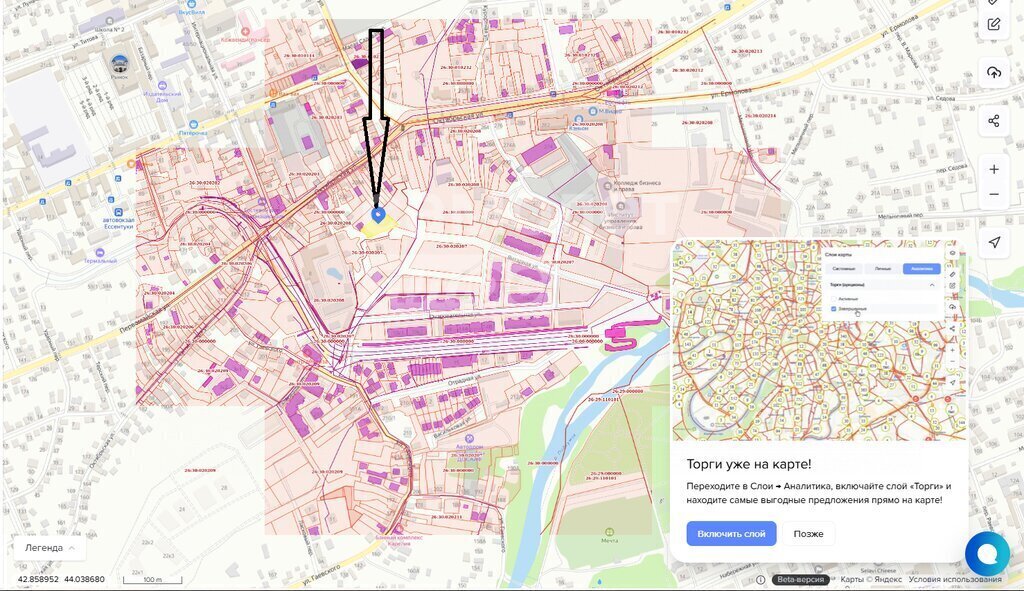Click the my-location arrow icon
The width and height of the screenshot is (1024, 591).
tap(993, 242)
